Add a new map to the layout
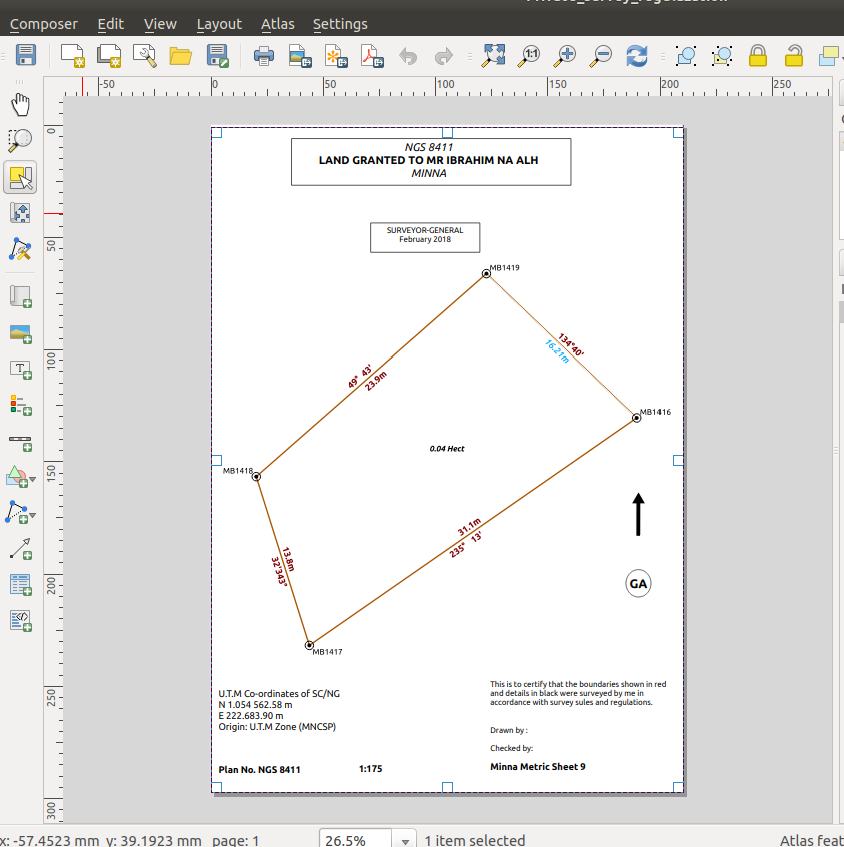Screen dimensions: 844x847 [x=20, y=295]
